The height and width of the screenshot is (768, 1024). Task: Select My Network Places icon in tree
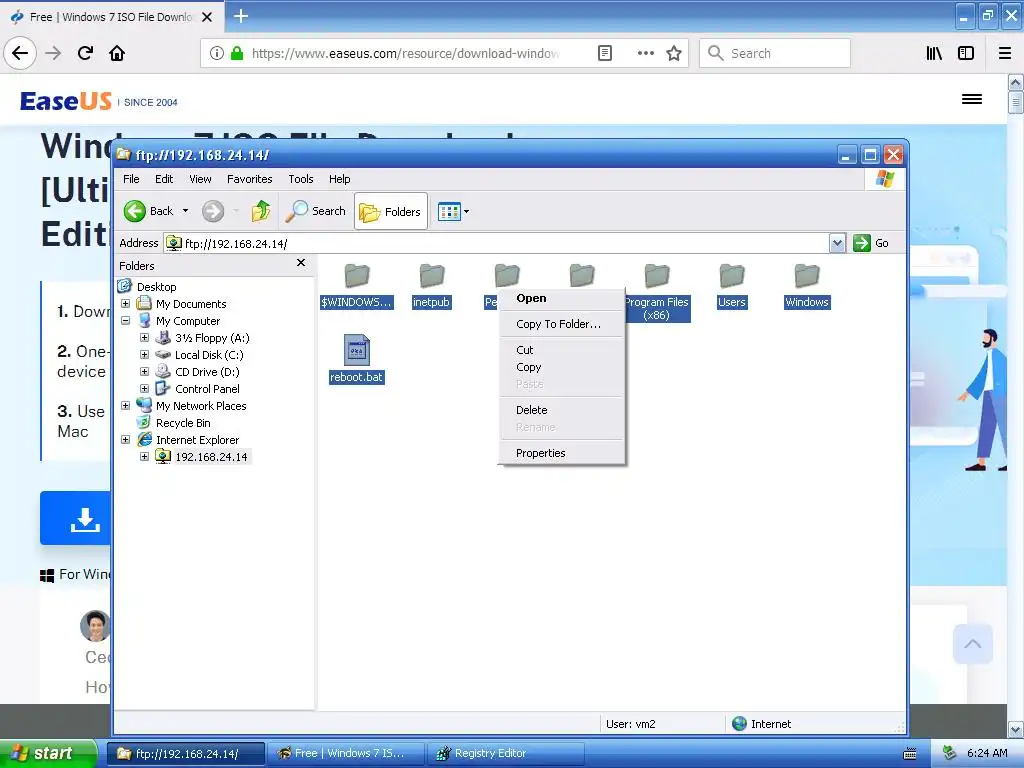(x=144, y=406)
